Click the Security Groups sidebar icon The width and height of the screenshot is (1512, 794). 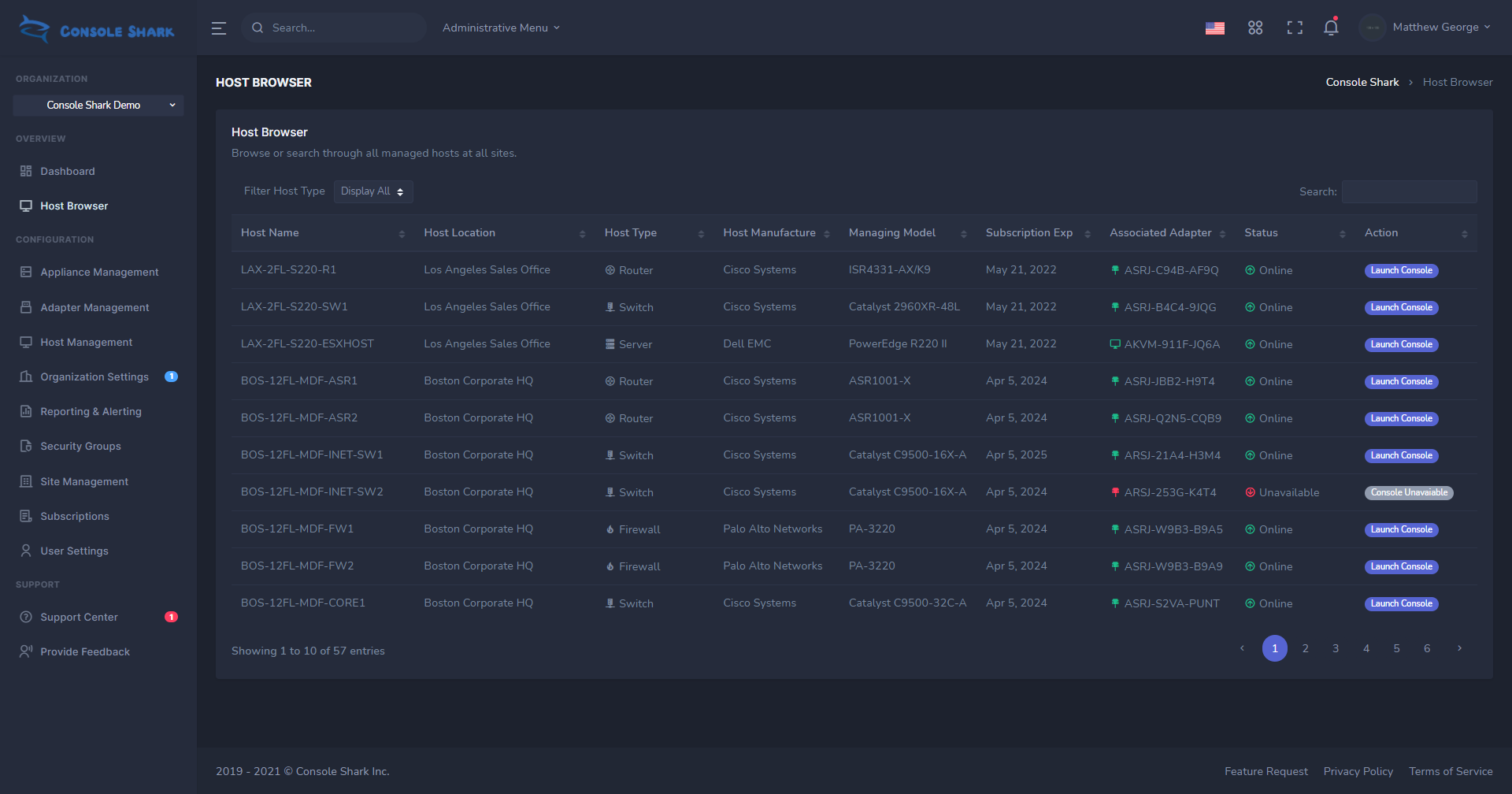(x=26, y=446)
